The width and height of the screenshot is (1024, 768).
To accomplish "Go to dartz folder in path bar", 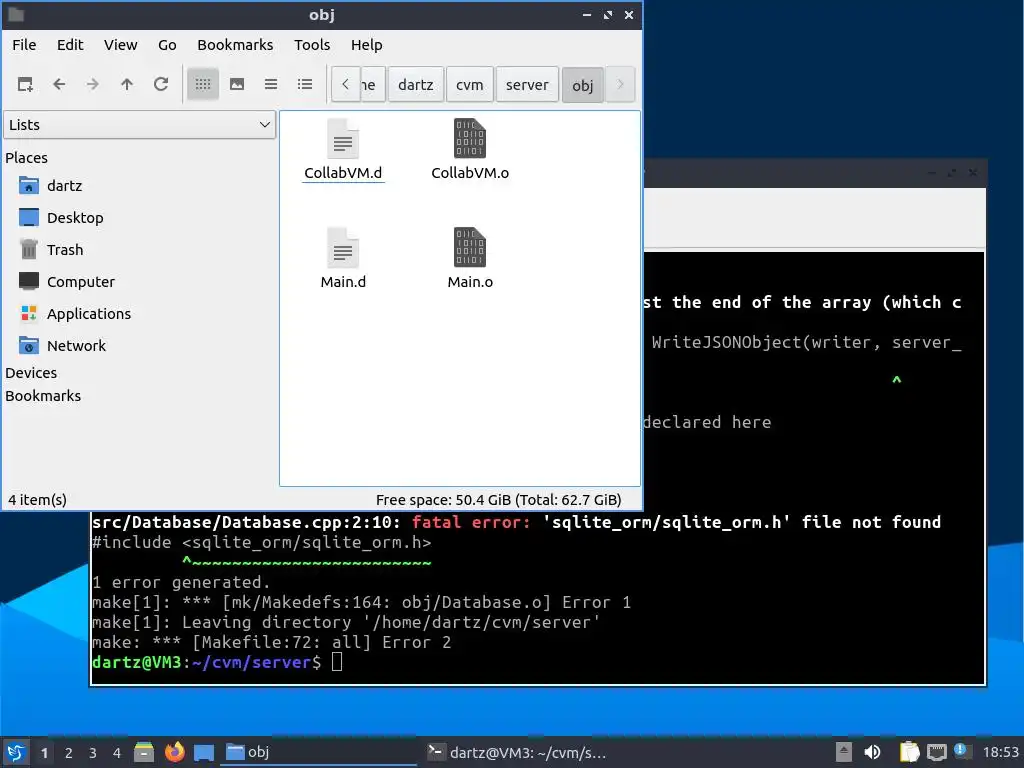I will click(x=416, y=84).
